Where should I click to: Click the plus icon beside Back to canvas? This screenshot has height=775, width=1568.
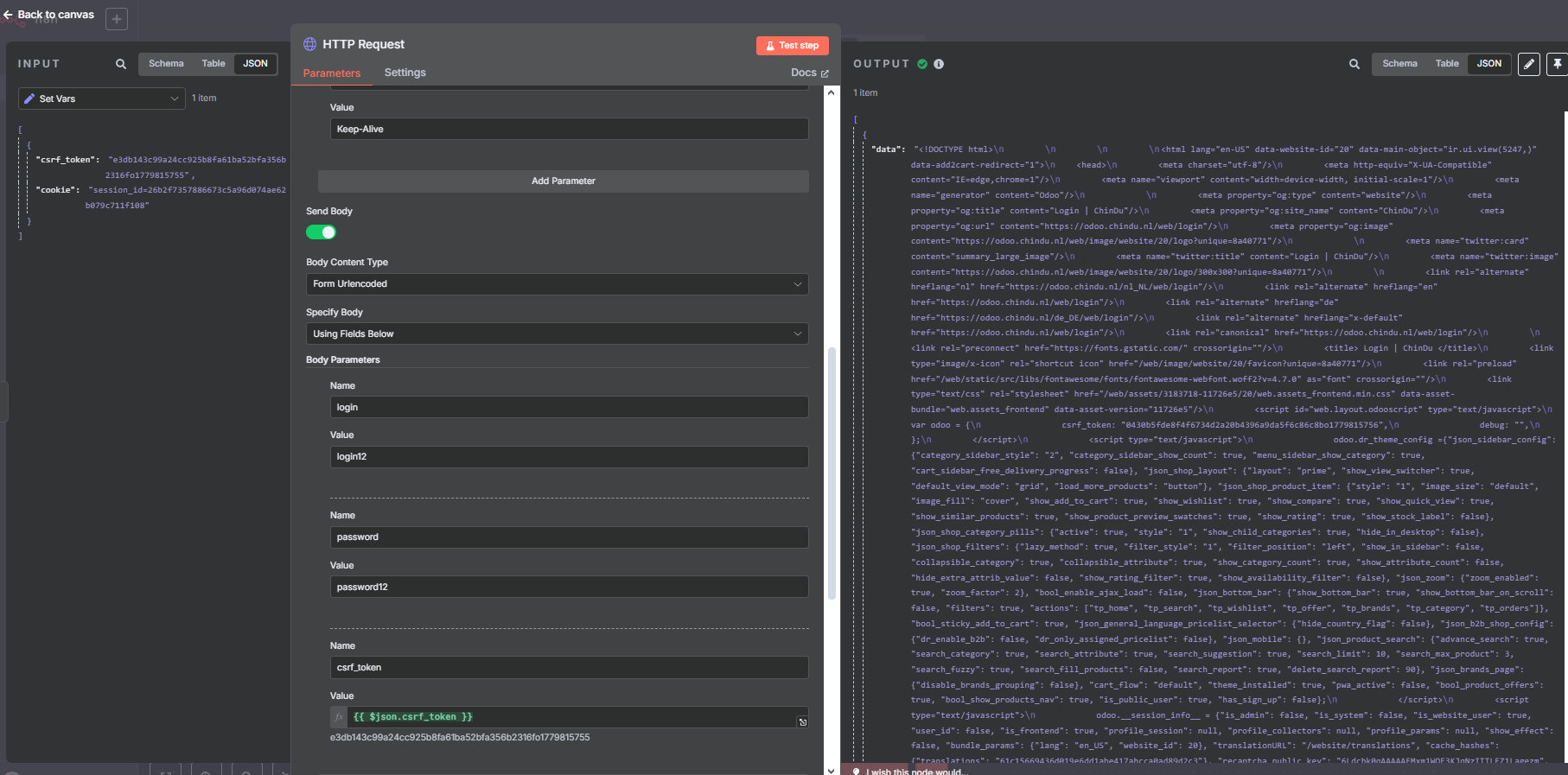point(117,19)
